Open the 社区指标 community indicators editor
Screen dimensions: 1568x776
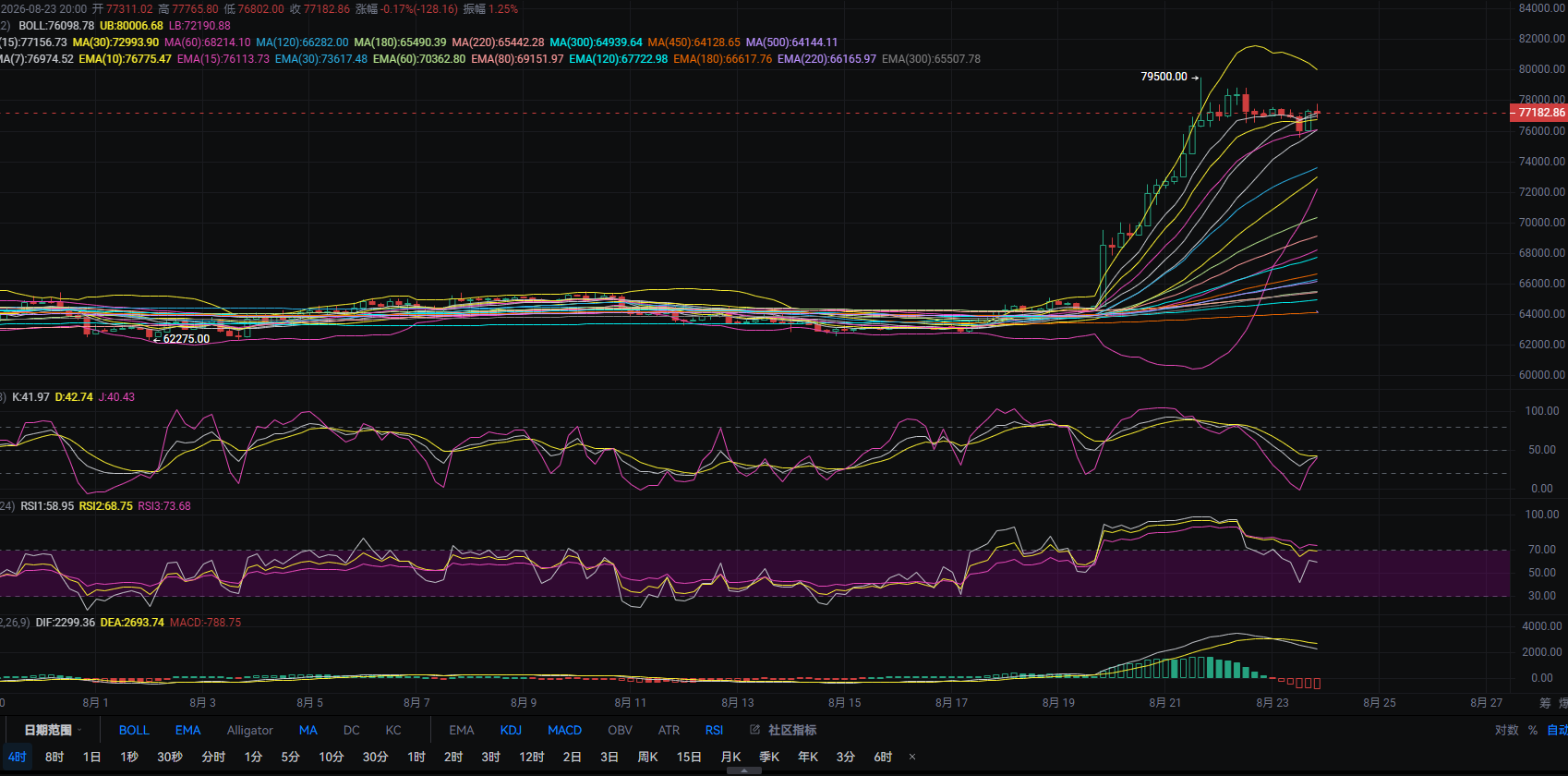pos(783,730)
